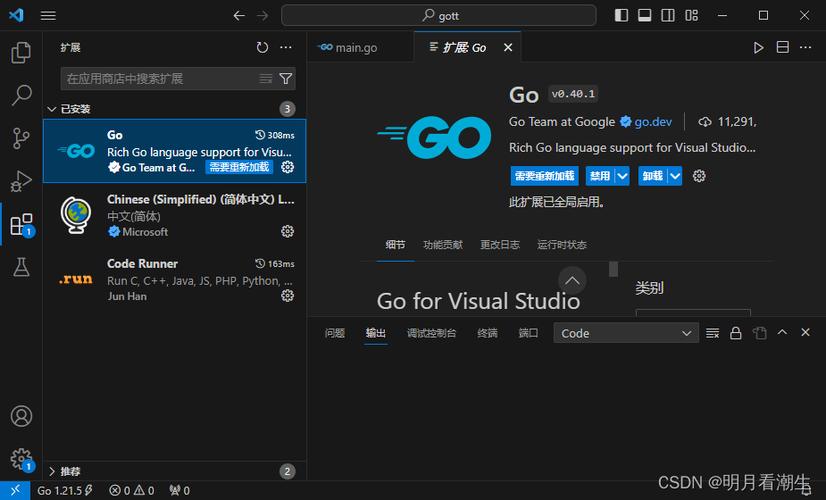Open the Code output channel dropdown

point(626,333)
